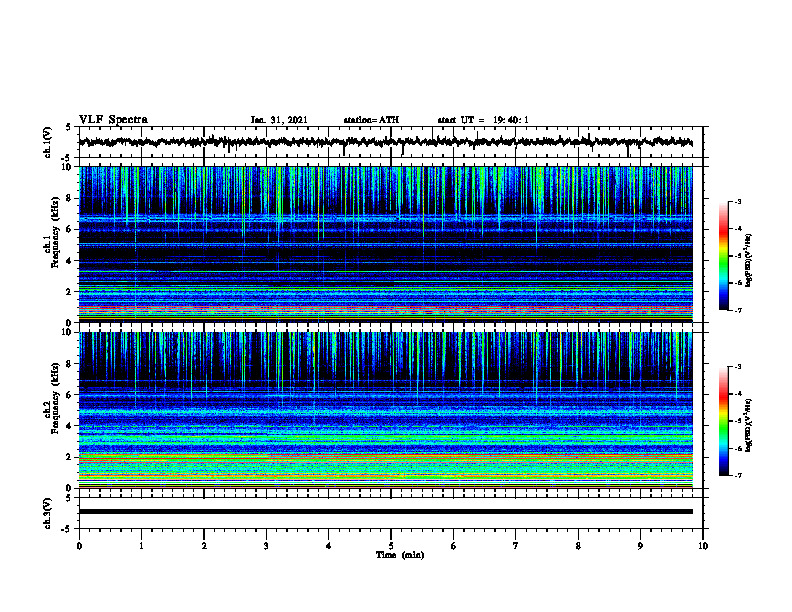Click time axis tick label "7"

pos(516,546)
